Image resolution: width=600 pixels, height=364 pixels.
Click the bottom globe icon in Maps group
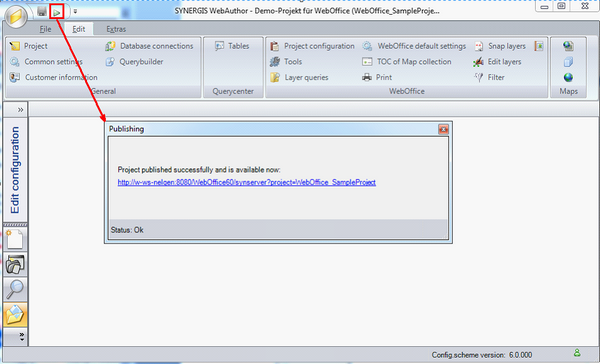[x=568, y=77]
